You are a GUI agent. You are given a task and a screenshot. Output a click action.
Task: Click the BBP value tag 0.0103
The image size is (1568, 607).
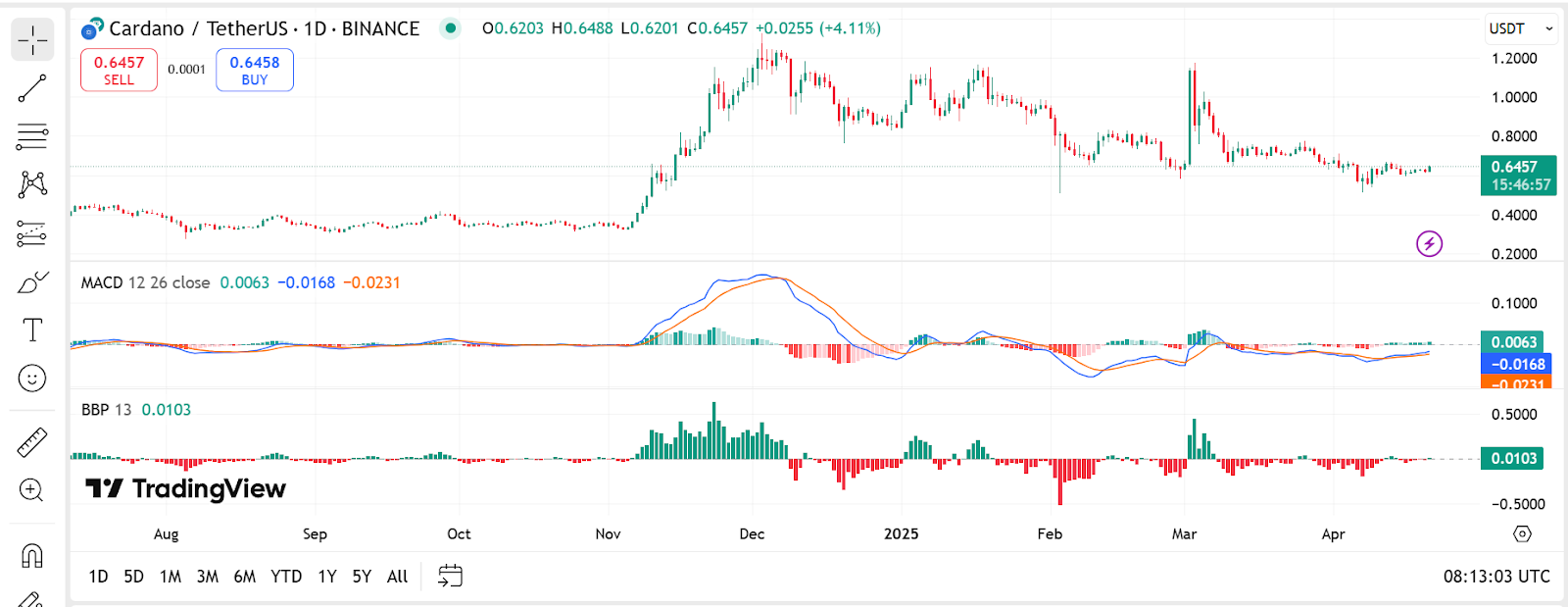point(1512,458)
